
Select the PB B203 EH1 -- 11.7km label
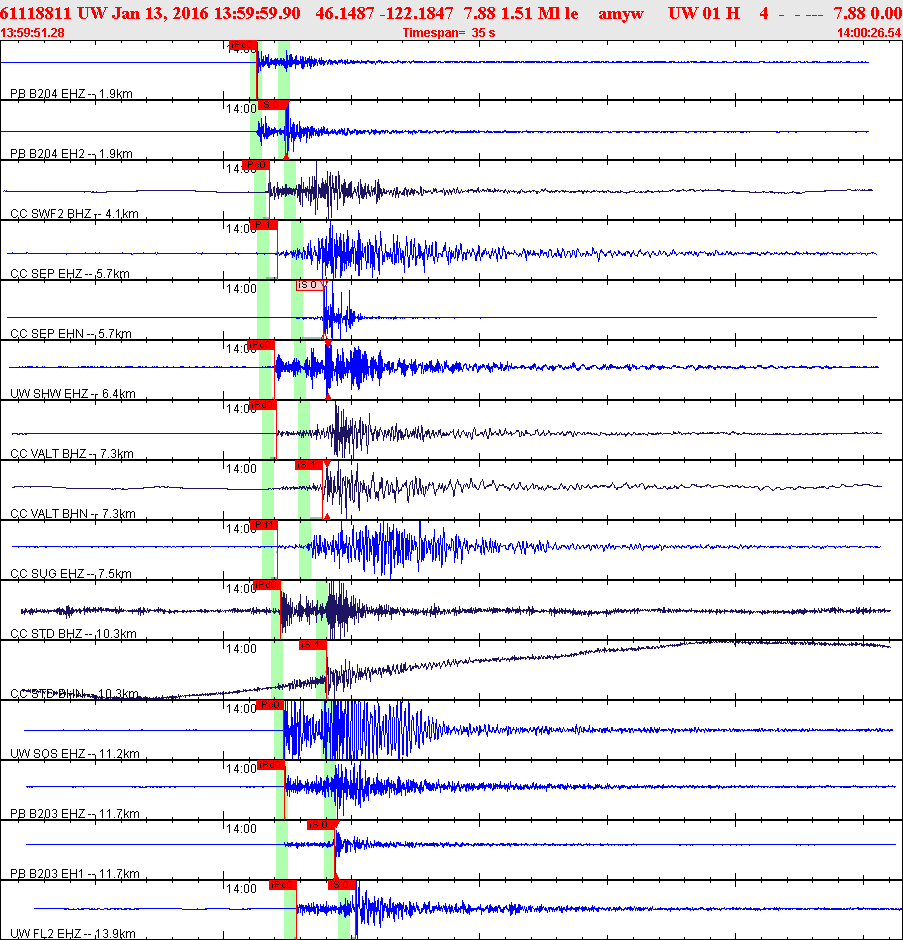75,873
